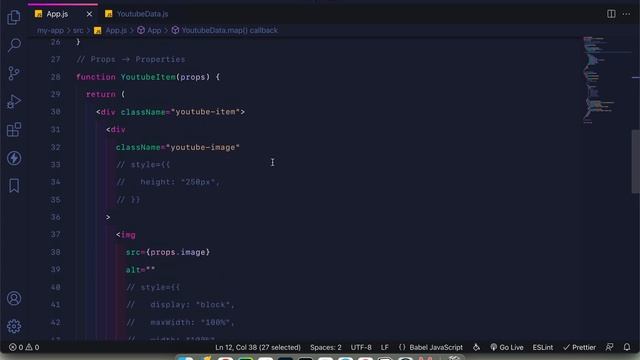
Task: Open notifications bell icon
Action: [627, 347]
